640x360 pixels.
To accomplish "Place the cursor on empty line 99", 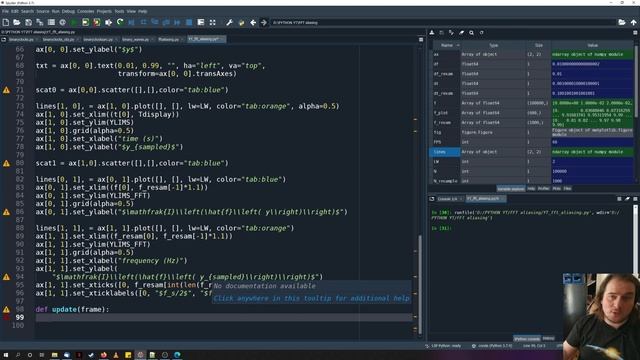I will point(224,317).
